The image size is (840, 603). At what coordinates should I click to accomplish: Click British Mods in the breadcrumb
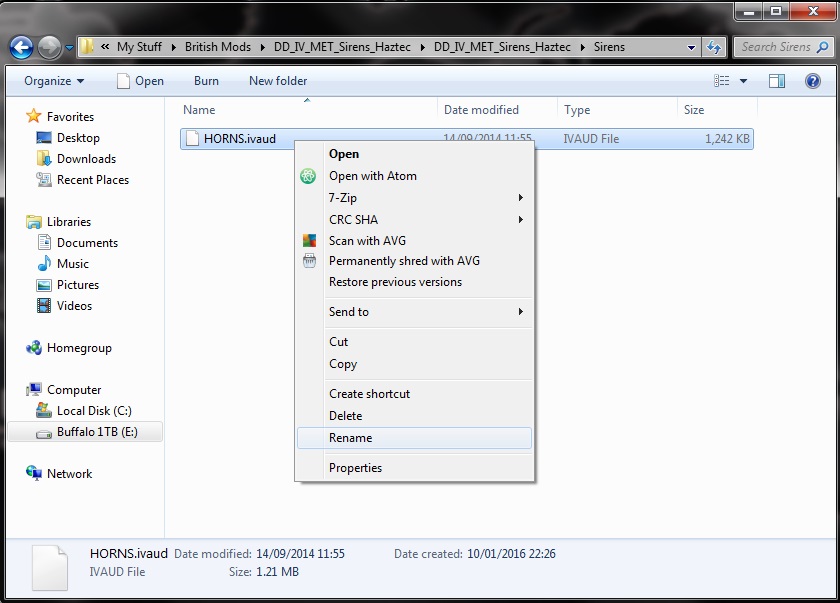218,47
